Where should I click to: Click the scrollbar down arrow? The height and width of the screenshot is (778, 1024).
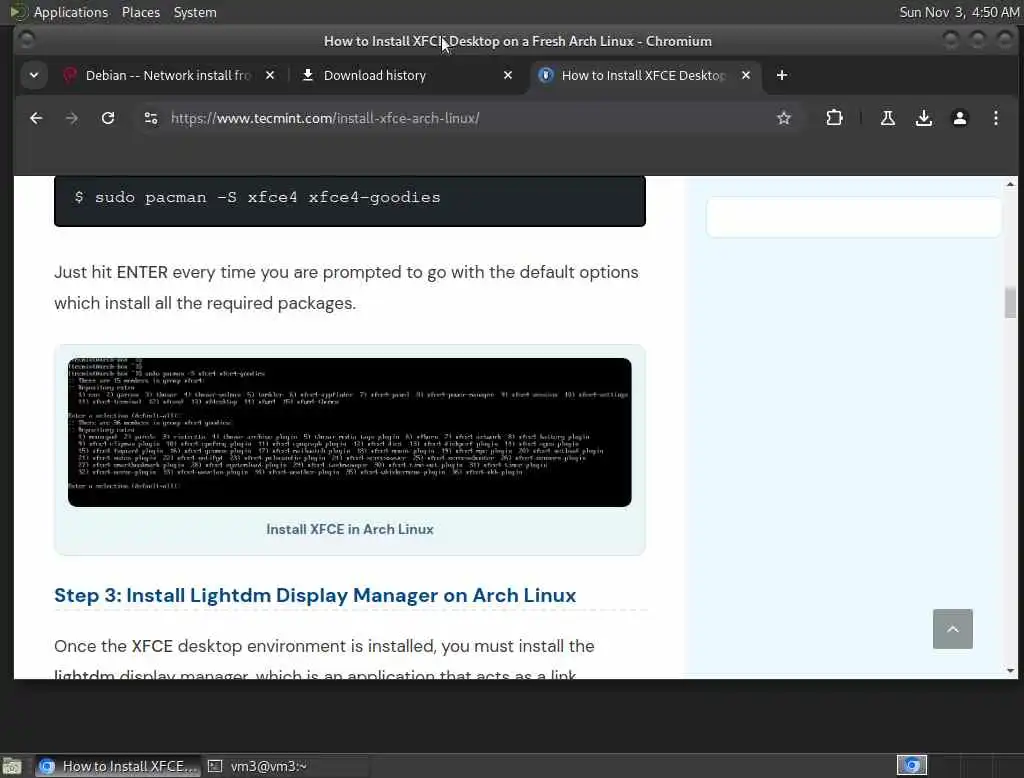click(x=1010, y=670)
